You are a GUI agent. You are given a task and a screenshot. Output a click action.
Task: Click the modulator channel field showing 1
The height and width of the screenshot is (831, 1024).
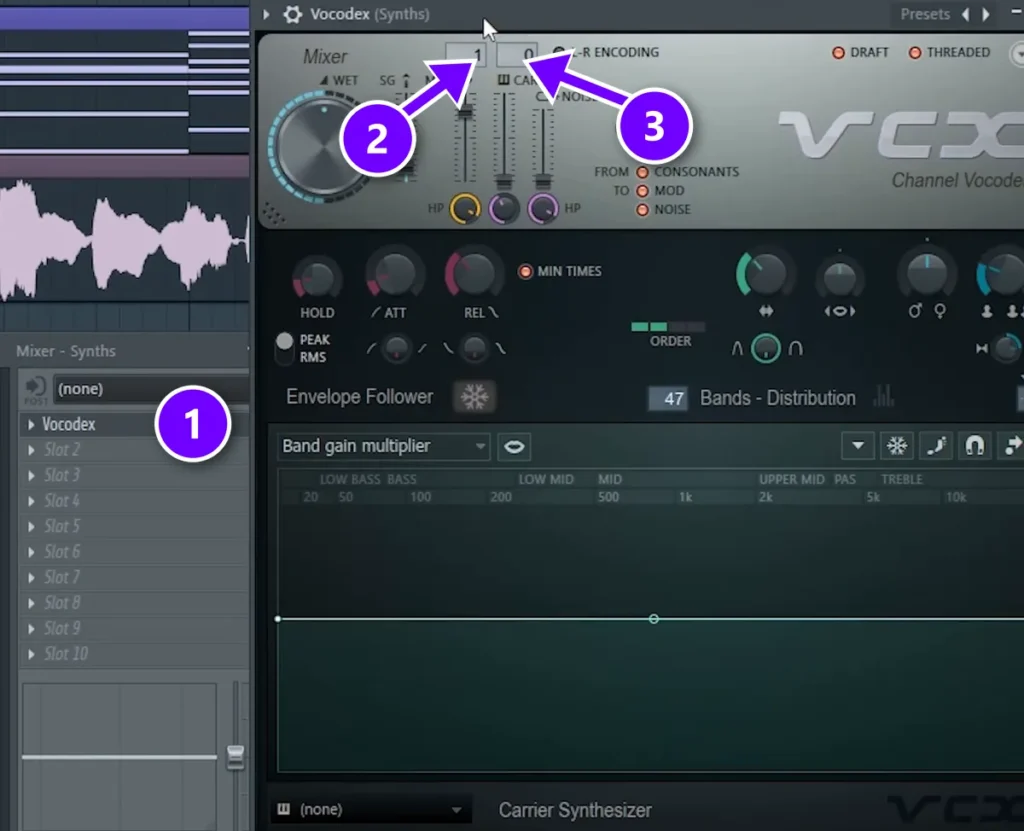pos(466,55)
